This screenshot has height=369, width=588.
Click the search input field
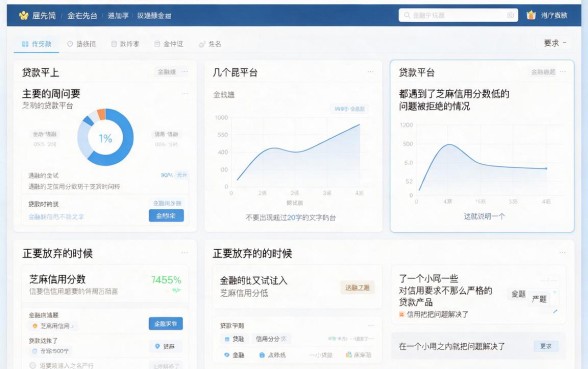[x=458, y=15]
